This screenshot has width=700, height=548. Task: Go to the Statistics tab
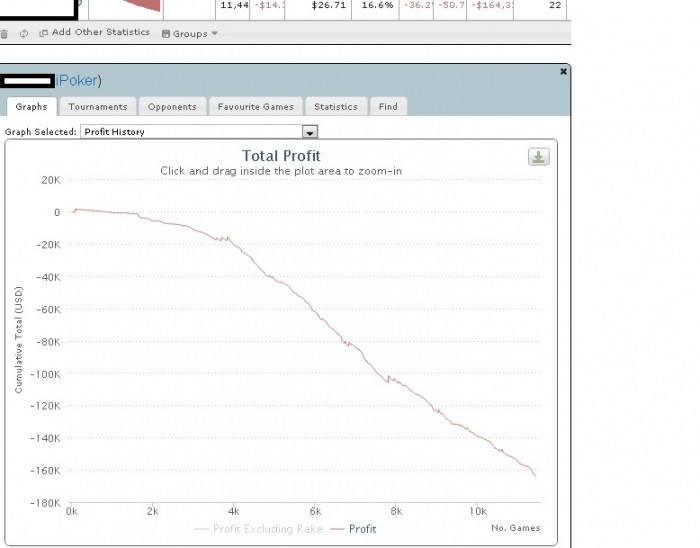pyautogui.click(x=336, y=107)
